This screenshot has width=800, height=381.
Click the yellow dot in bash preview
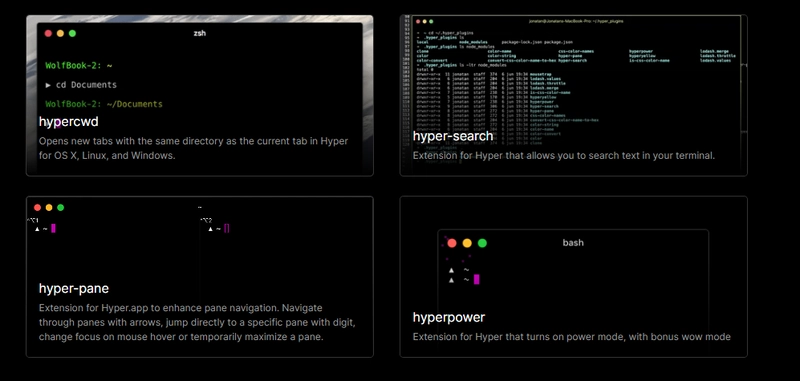coord(467,243)
